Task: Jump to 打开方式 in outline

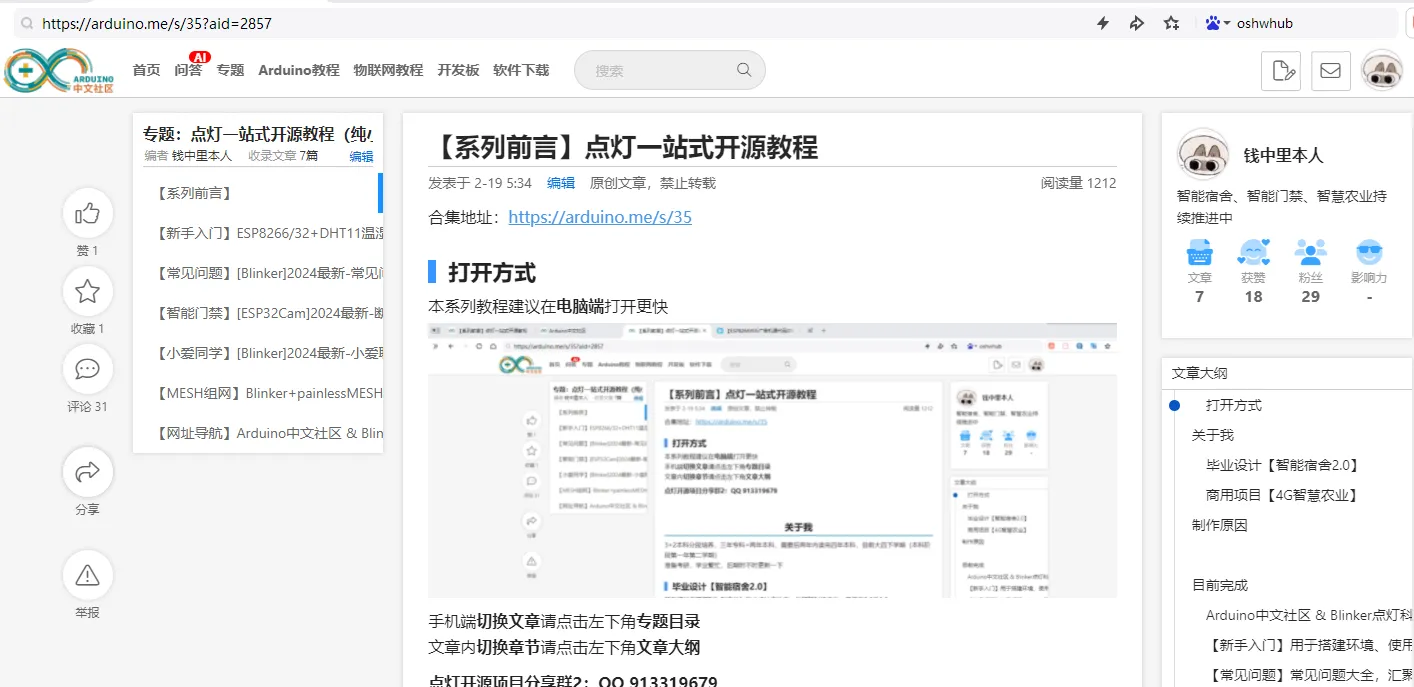Action: click(x=1234, y=405)
